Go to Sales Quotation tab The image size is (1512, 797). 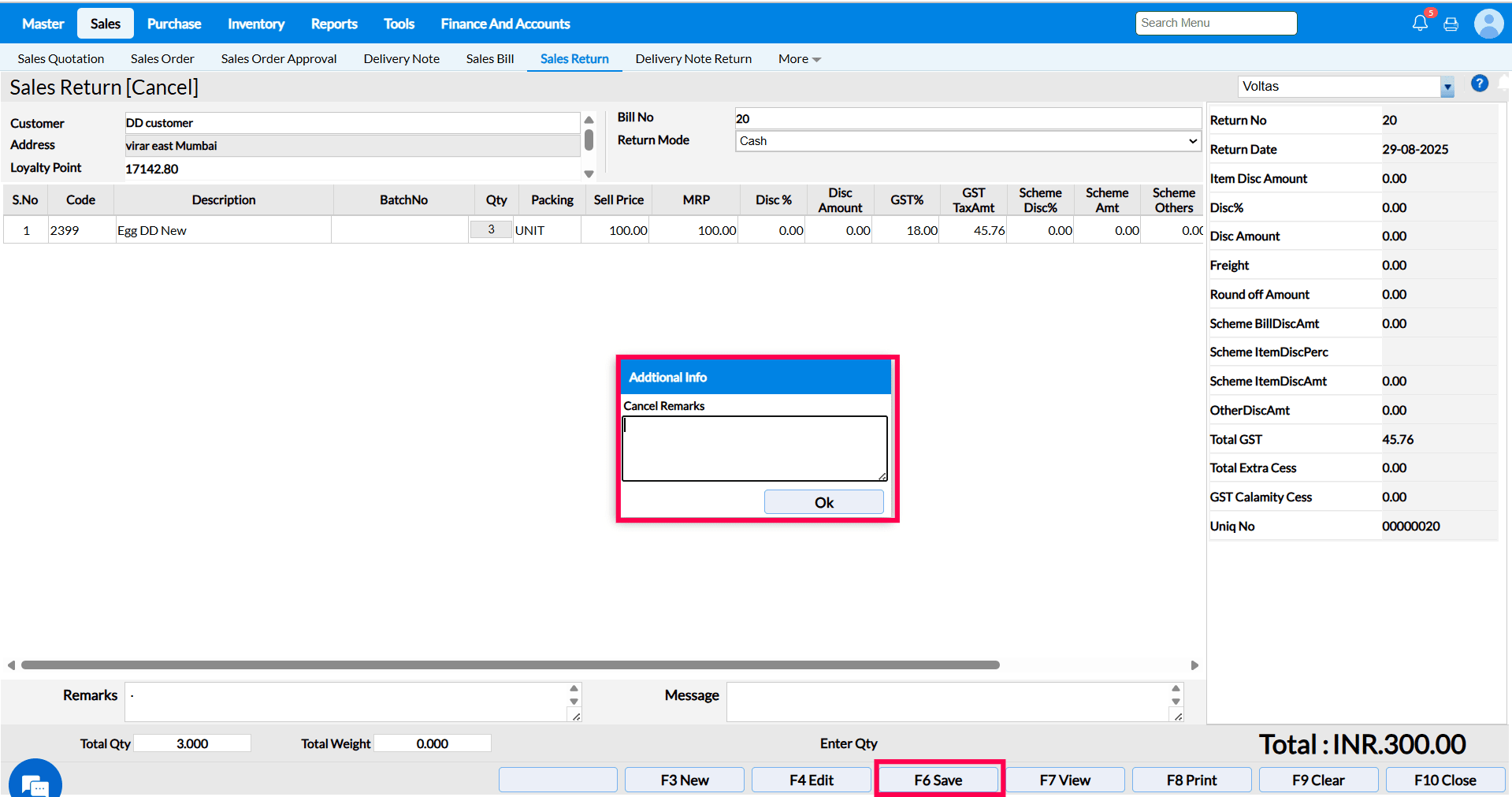pyautogui.click(x=61, y=59)
